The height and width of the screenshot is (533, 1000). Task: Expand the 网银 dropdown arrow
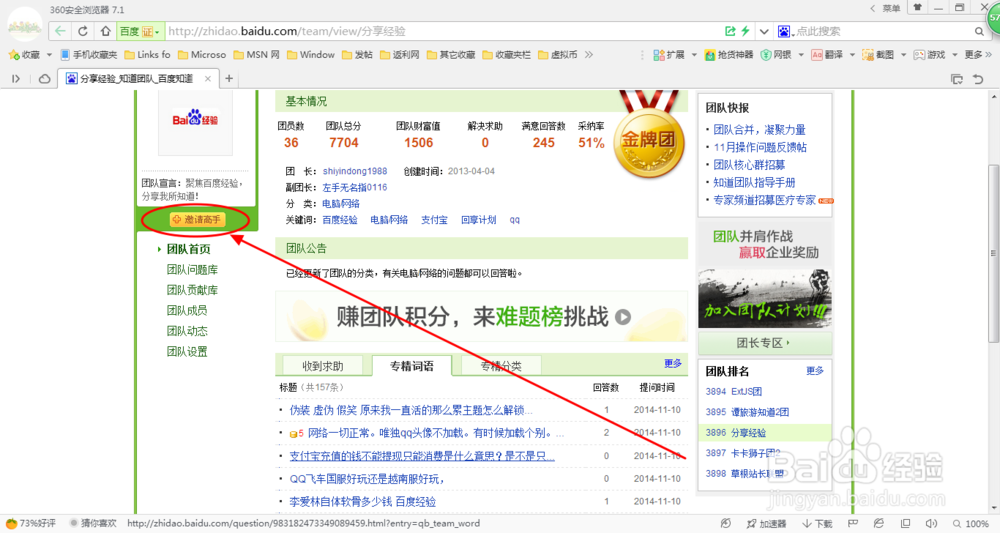click(x=801, y=55)
